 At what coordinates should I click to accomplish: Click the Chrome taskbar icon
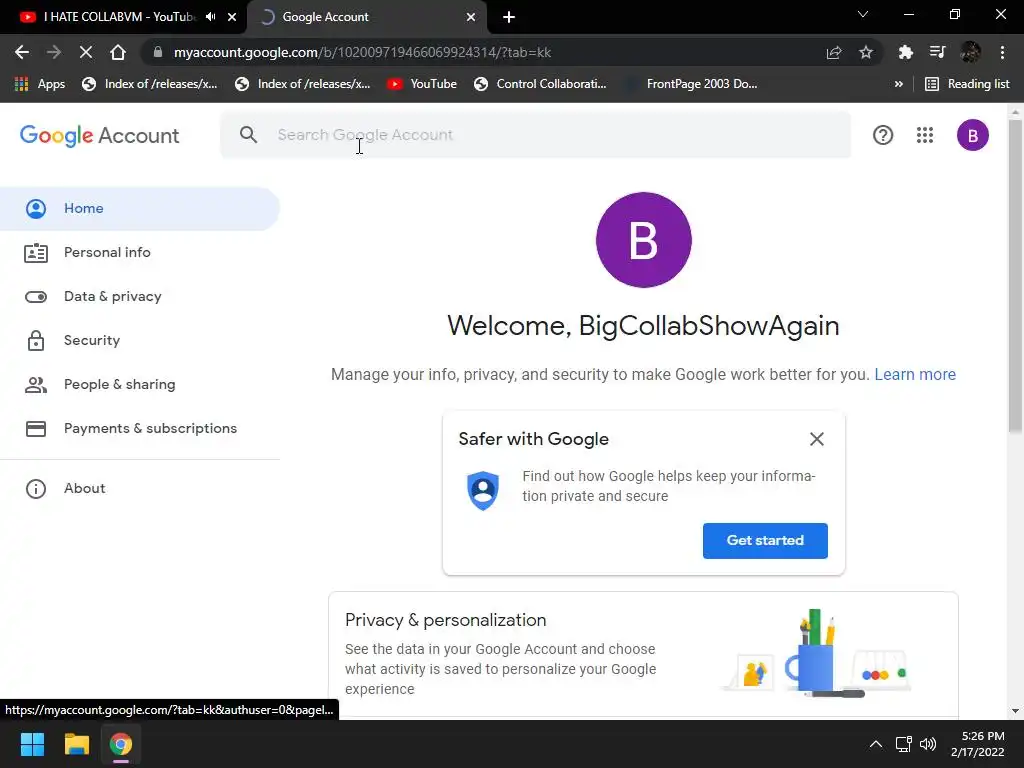(x=121, y=744)
